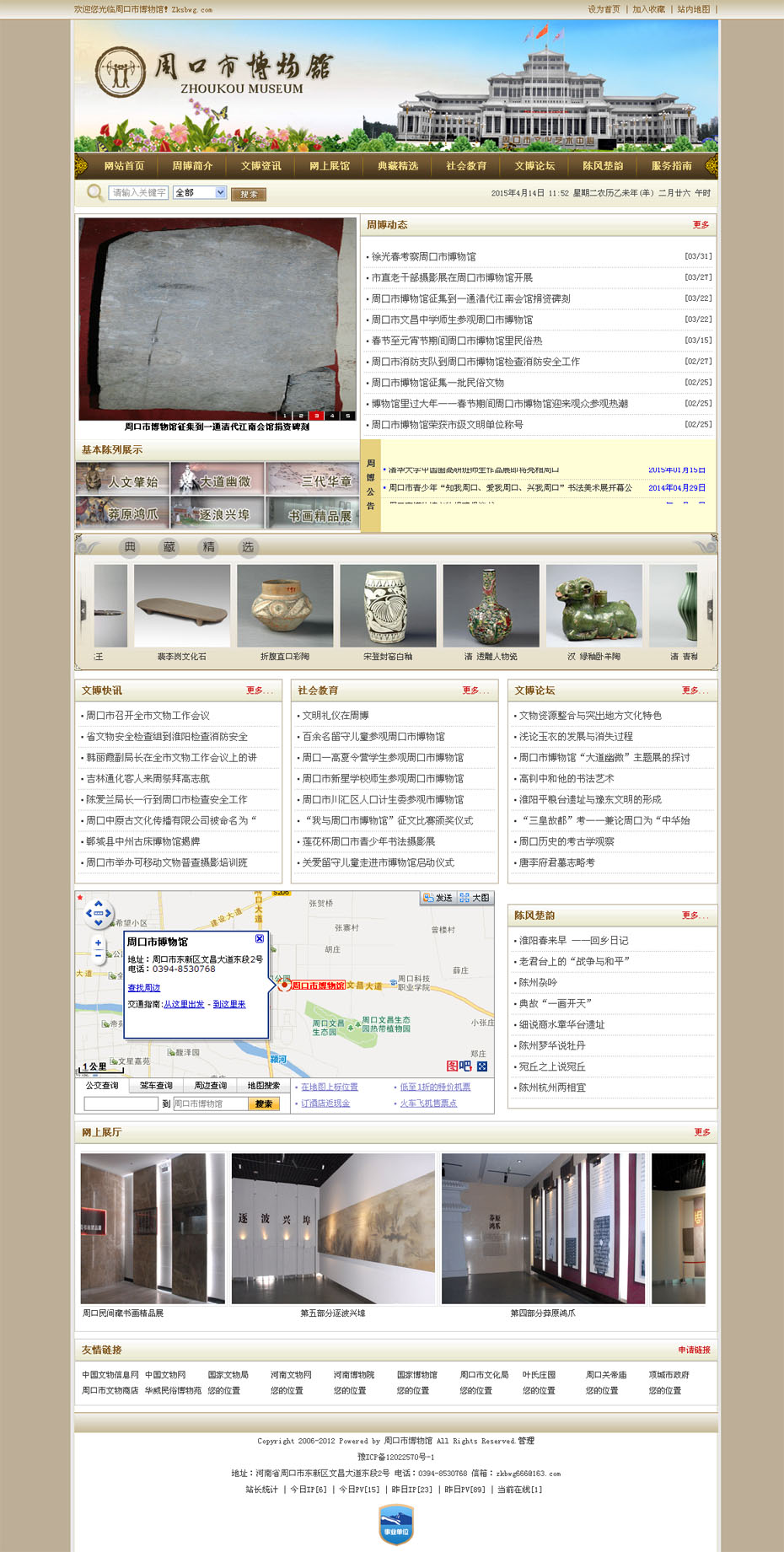Click the 发送 icon on the map

click(x=438, y=898)
